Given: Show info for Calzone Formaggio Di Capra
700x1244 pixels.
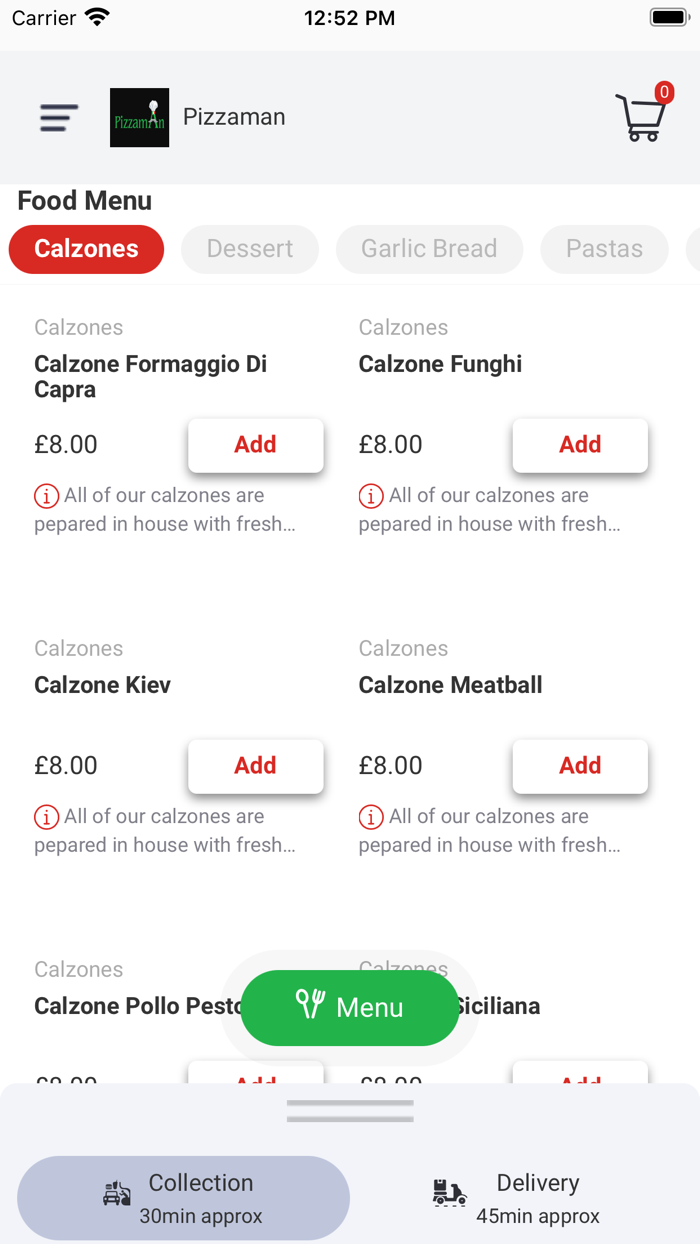Looking at the screenshot, I should coord(46,496).
